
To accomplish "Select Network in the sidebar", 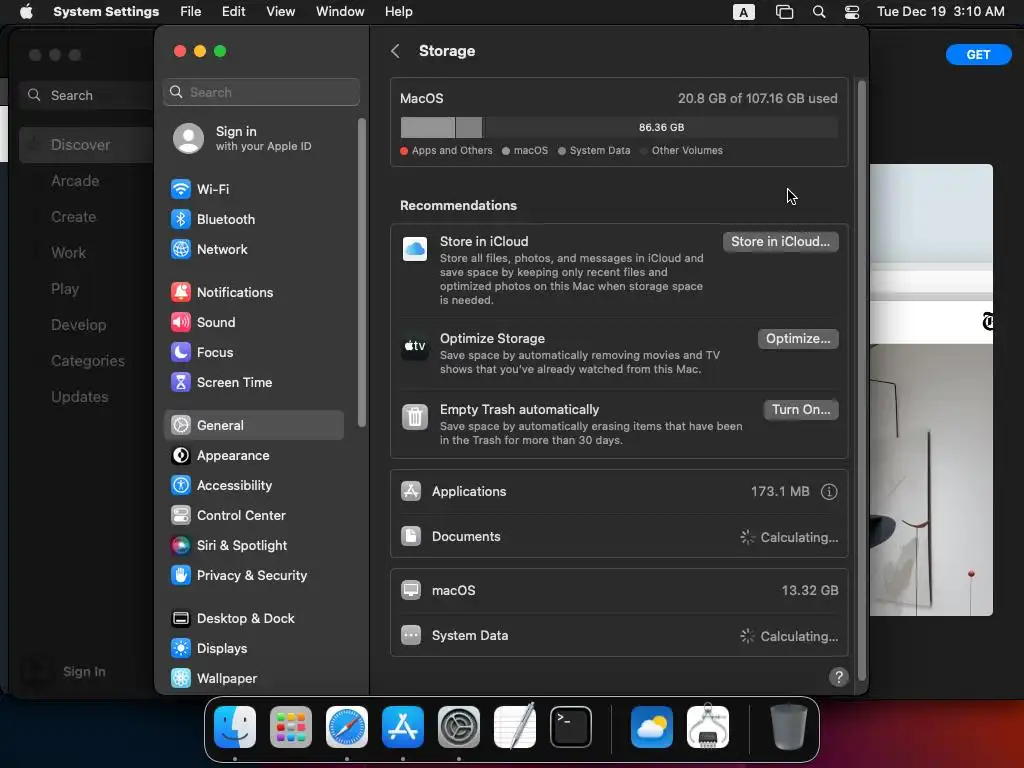I will (253, 249).
